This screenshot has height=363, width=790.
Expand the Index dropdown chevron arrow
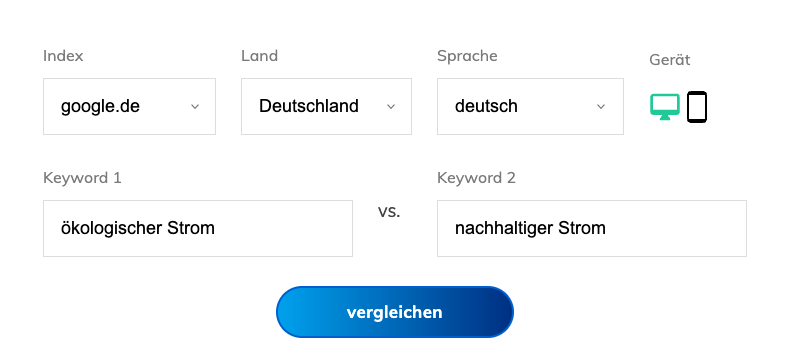(x=195, y=106)
